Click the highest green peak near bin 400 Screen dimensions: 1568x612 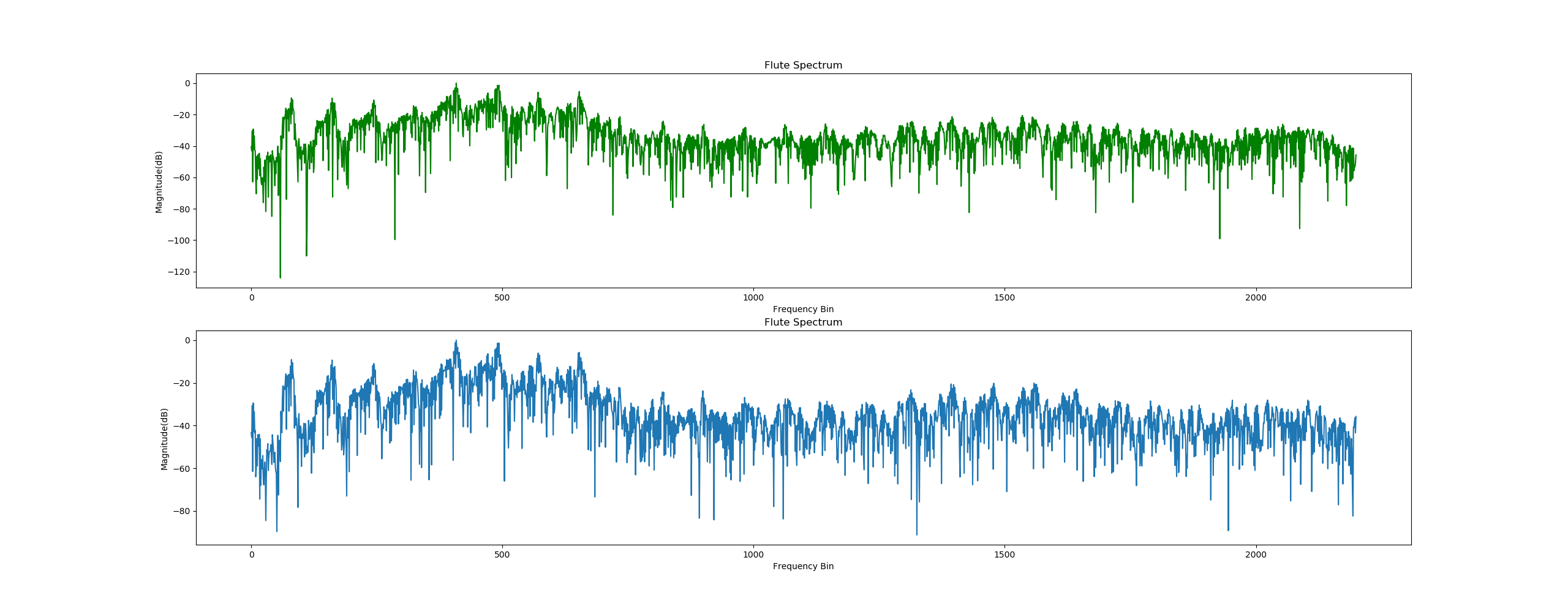click(x=456, y=84)
